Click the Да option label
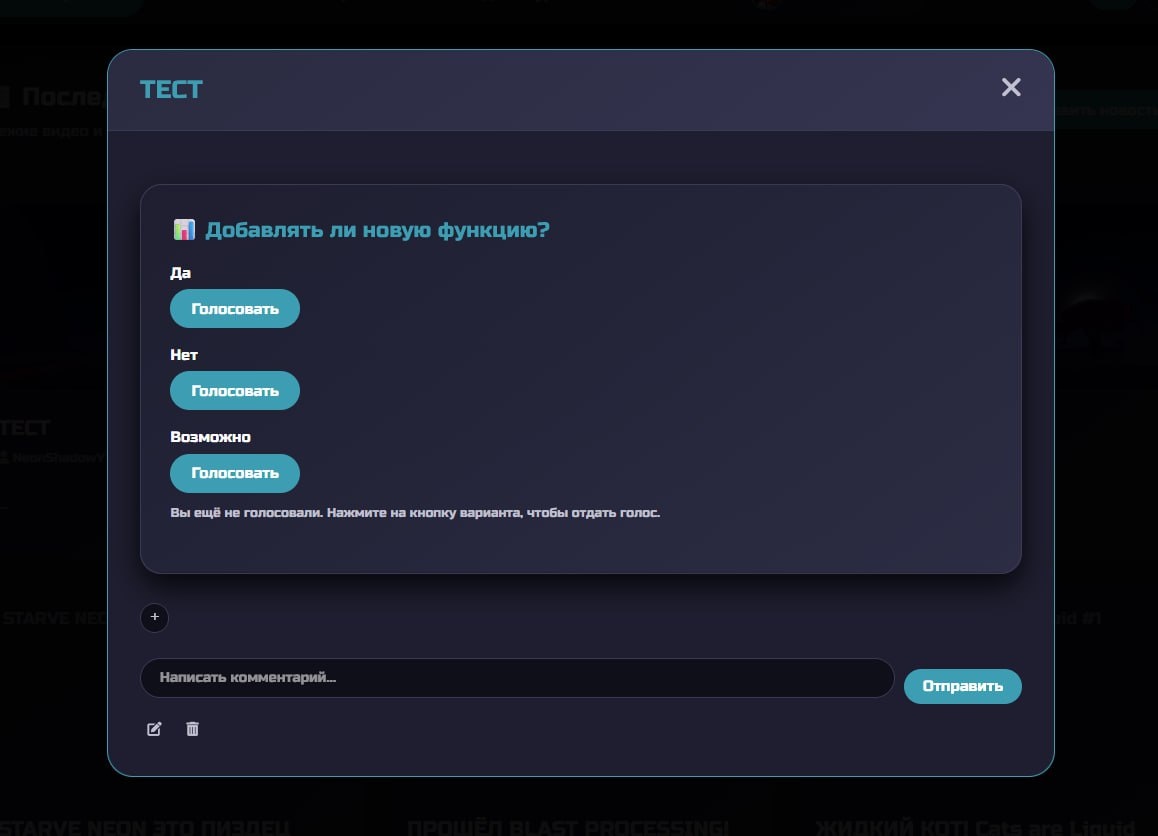Screen dimensions: 1158x836 (180, 273)
